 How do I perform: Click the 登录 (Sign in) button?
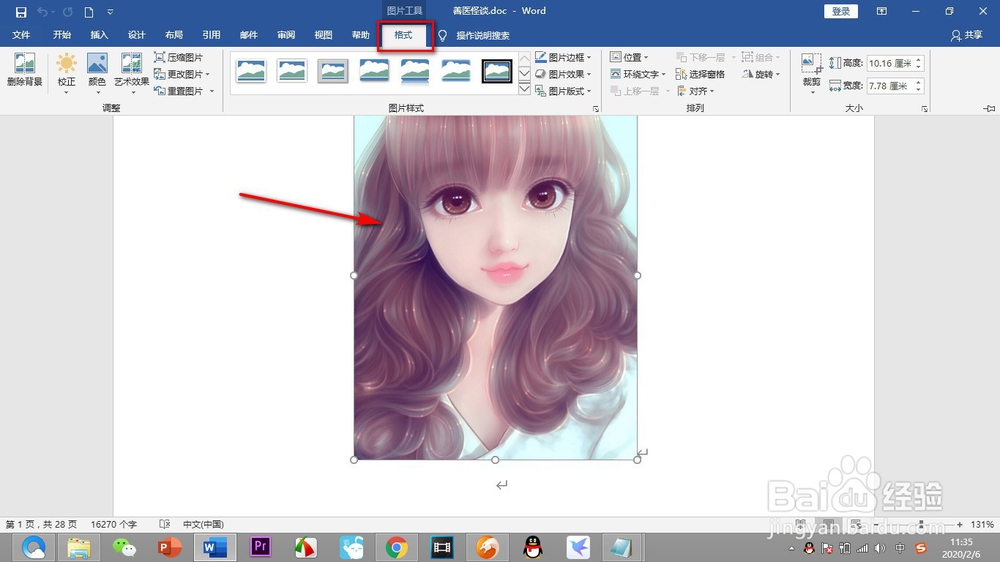[x=841, y=11]
